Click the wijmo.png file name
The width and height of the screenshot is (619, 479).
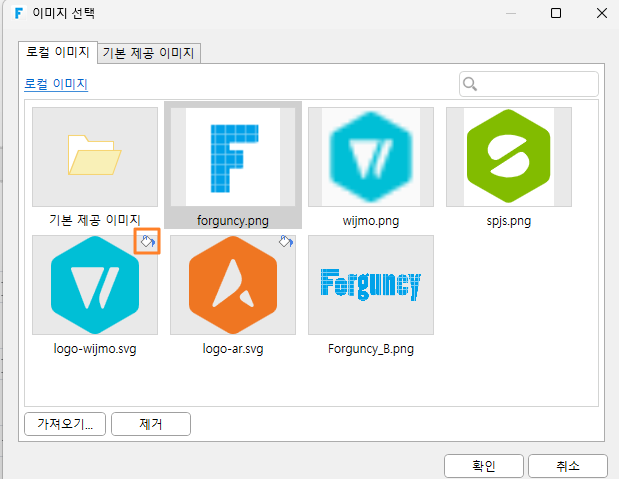[371, 220]
